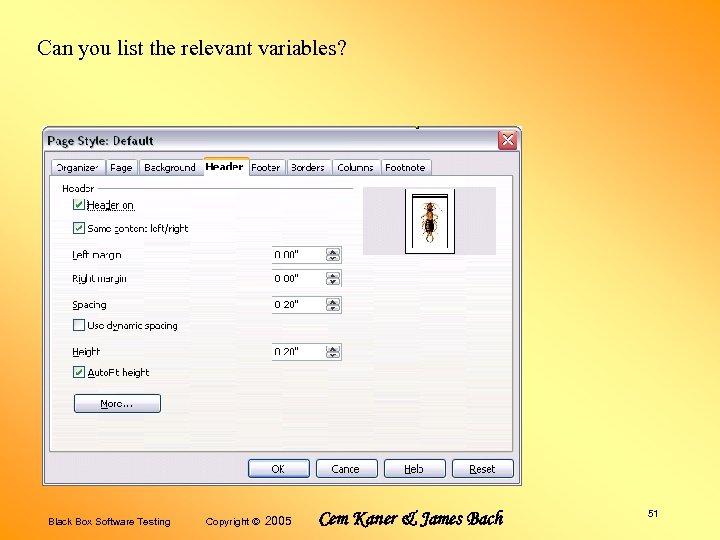This screenshot has width=720, height=540.
Task: Select the Background tab
Action: 170,168
